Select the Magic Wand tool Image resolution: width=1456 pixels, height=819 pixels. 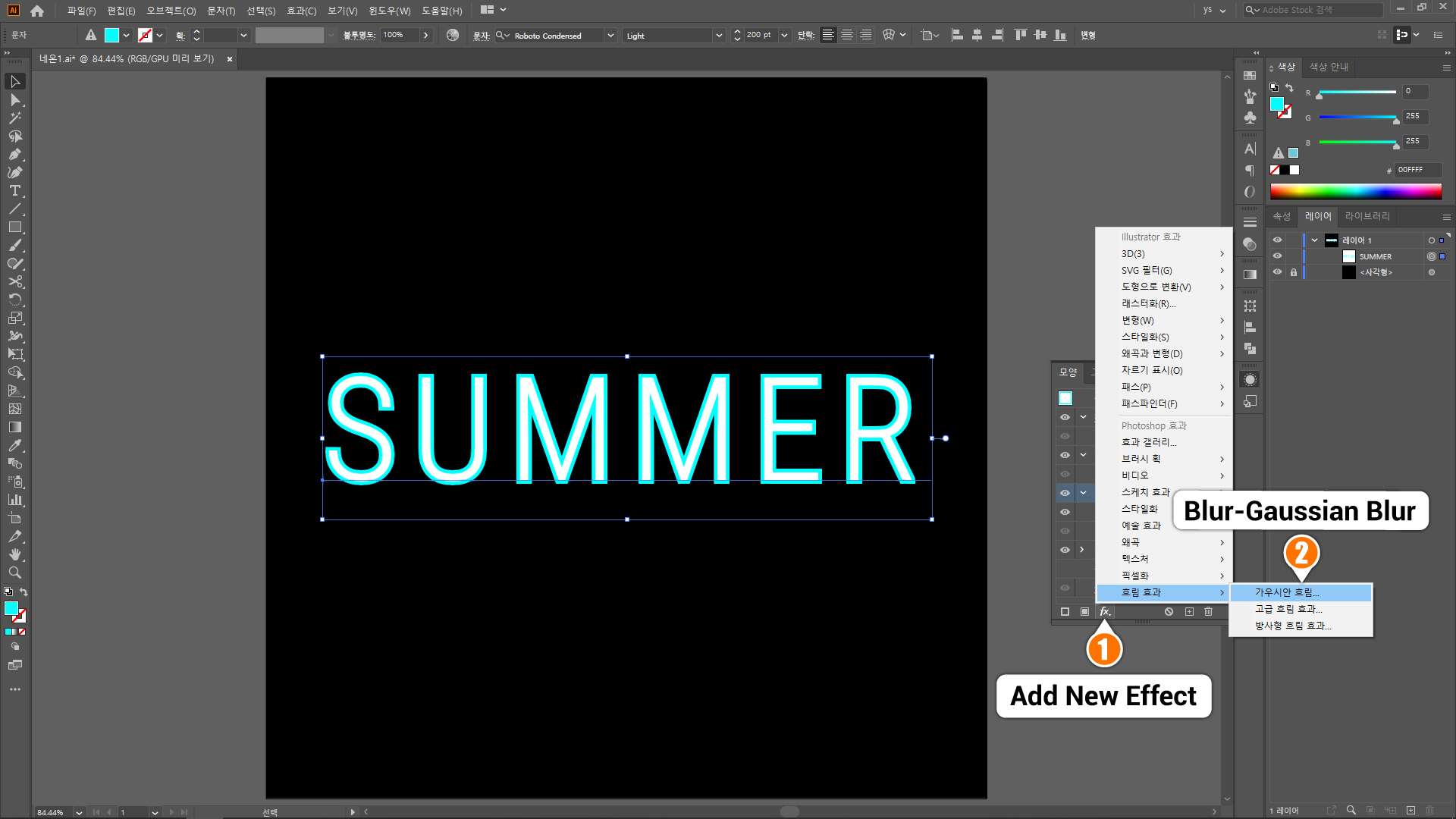[14, 118]
